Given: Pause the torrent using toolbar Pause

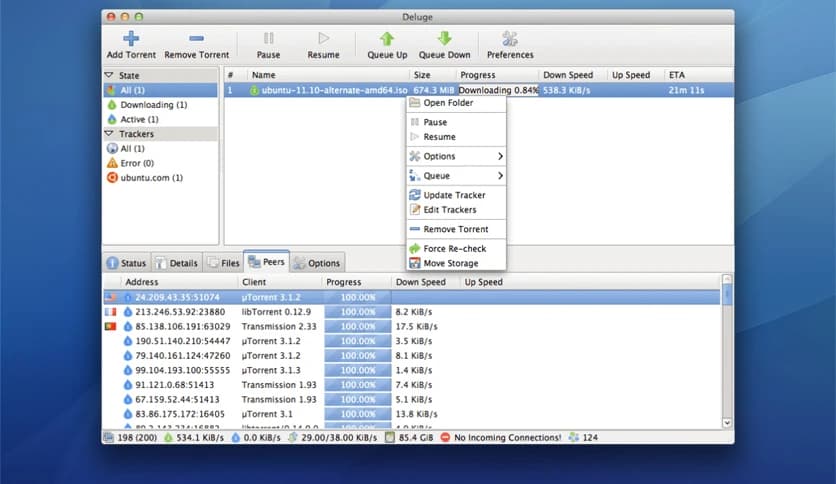Looking at the screenshot, I should tap(268, 45).
